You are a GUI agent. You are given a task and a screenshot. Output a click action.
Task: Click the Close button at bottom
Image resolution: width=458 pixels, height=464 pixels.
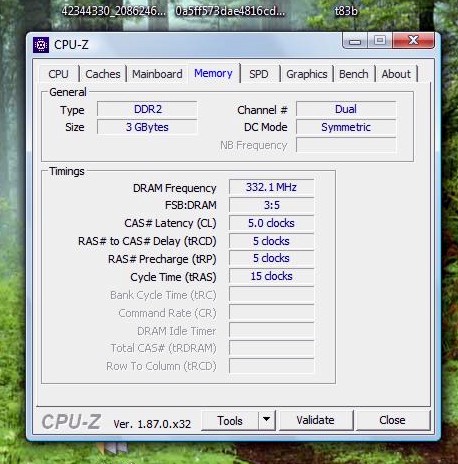point(393,420)
